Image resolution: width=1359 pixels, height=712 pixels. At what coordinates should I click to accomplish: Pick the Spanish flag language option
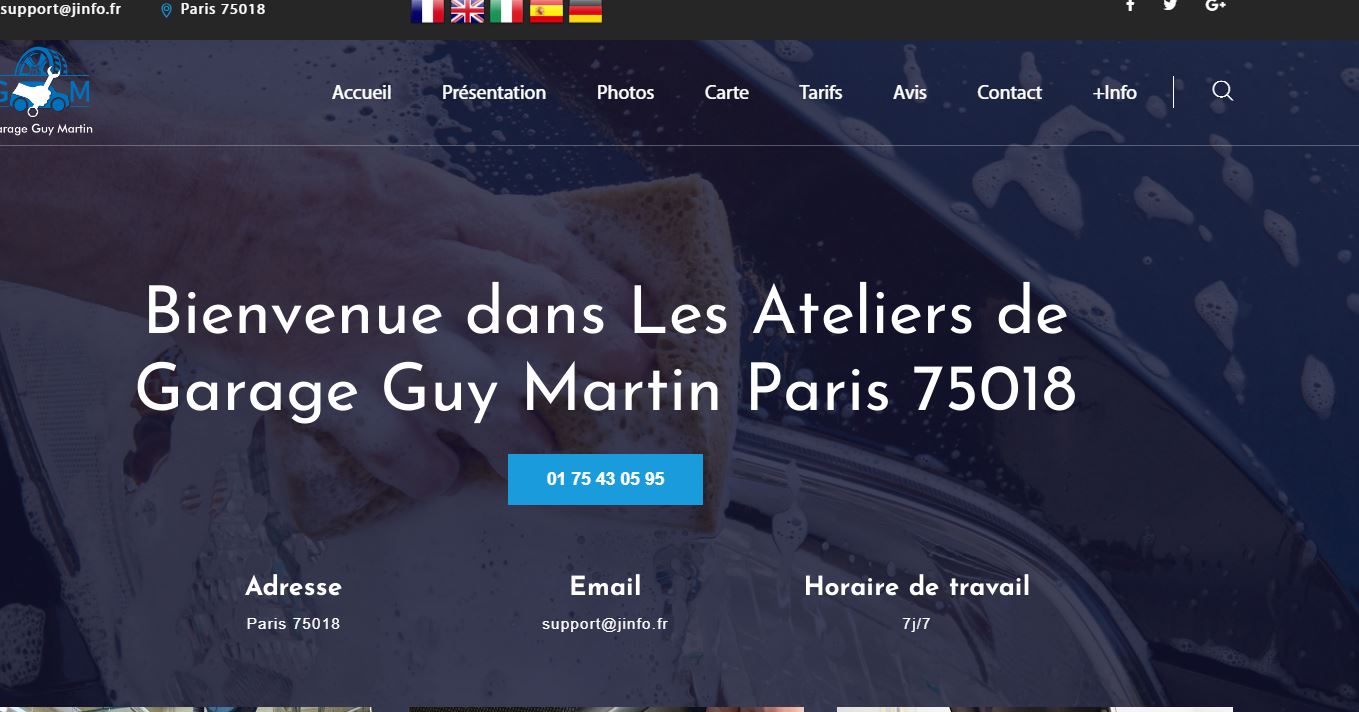(546, 11)
